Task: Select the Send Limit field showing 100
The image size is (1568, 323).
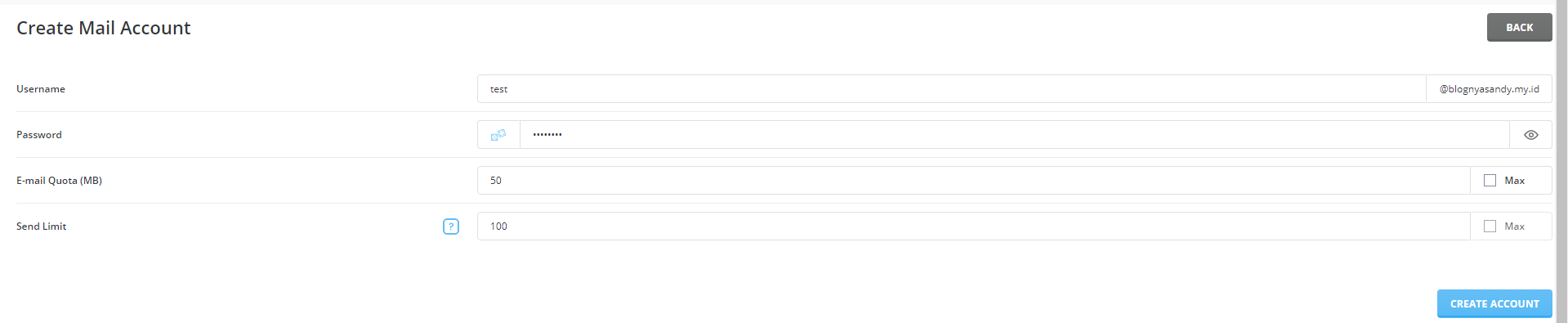Action: (974, 227)
